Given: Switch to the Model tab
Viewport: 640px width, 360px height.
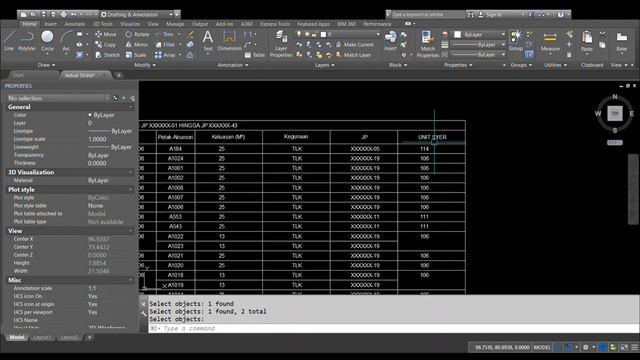Looking at the screenshot, I should point(17,337).
